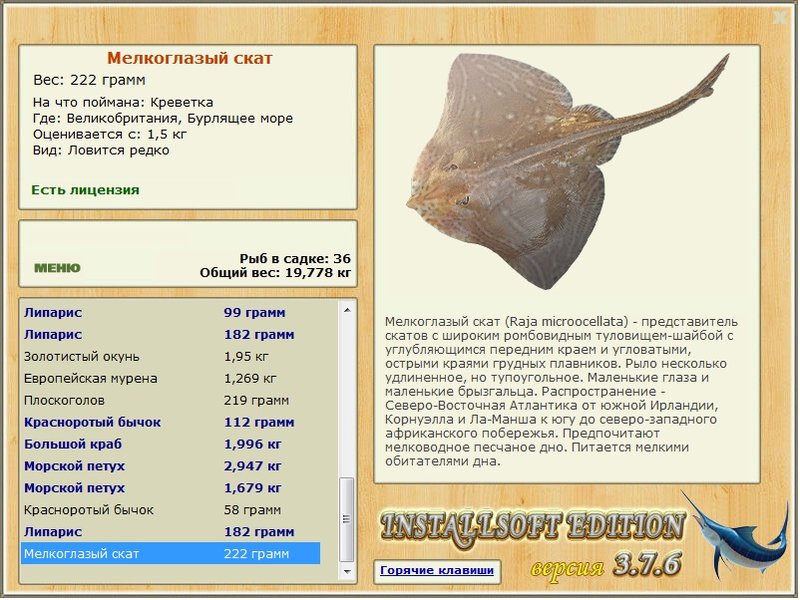Screen dimensions: 800x600
Task: Select Морской петух 2,947 кг row
Action: (170, 466)
